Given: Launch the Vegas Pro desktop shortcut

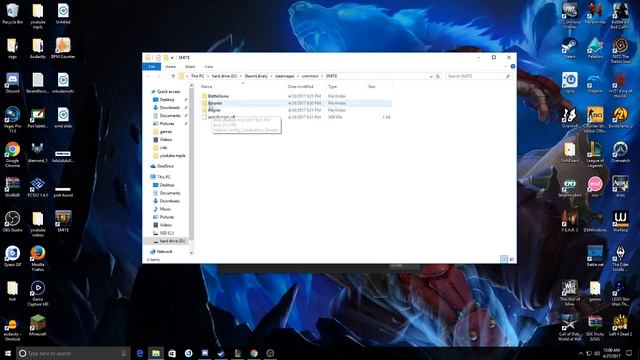Looking at the screenshot, I should (x=12, y=119).
